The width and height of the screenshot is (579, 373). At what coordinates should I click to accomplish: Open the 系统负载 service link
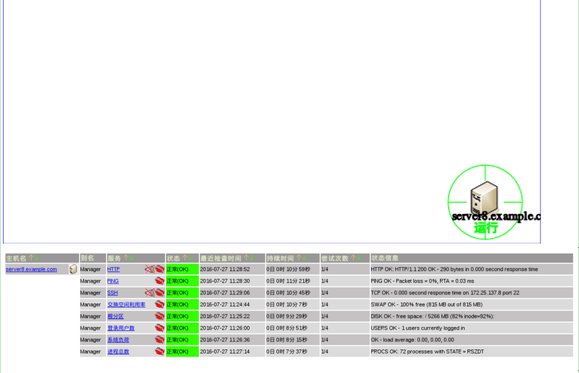[x=118, y=340]
